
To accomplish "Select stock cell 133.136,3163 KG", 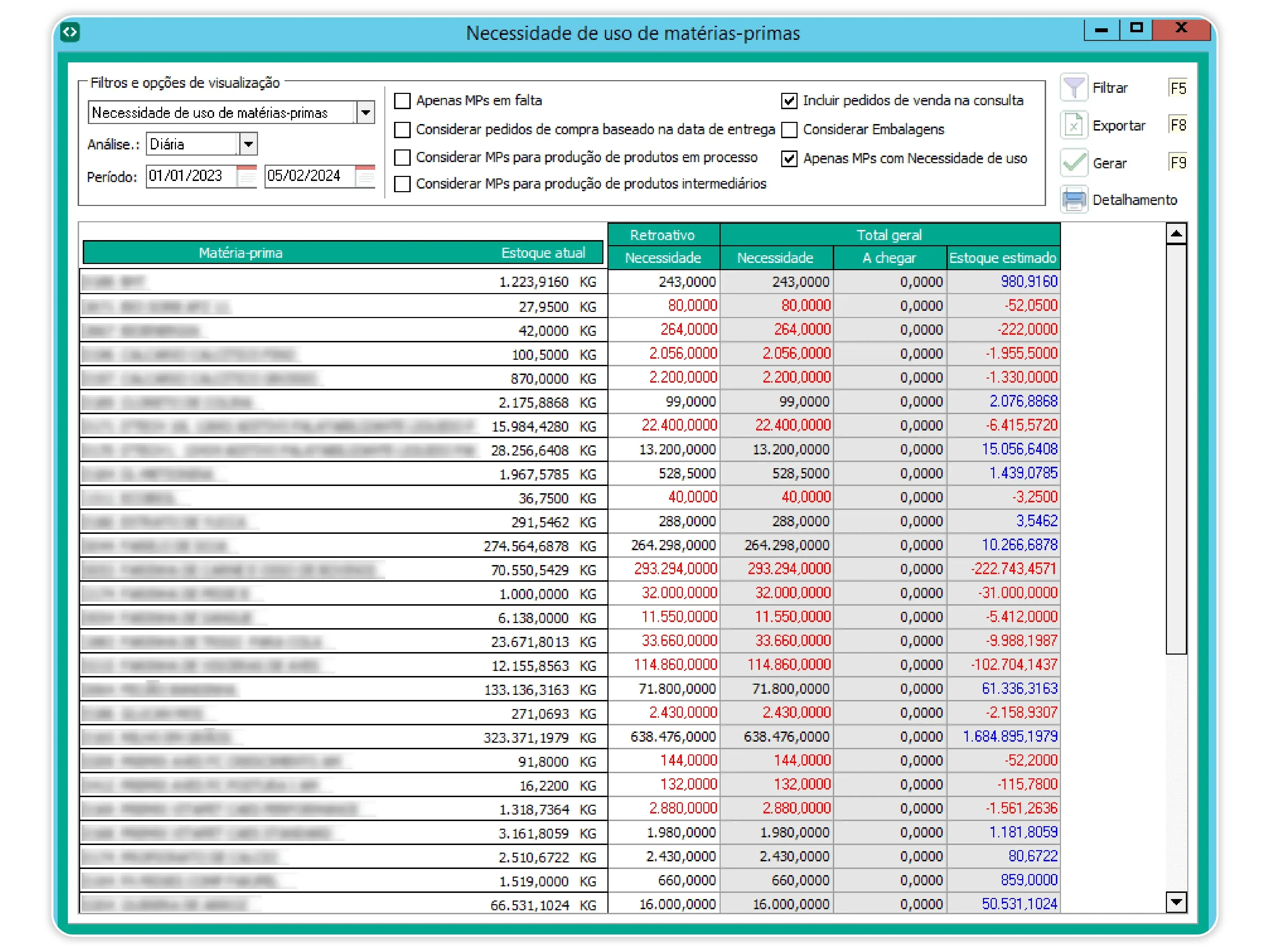I will click(540, 690).
